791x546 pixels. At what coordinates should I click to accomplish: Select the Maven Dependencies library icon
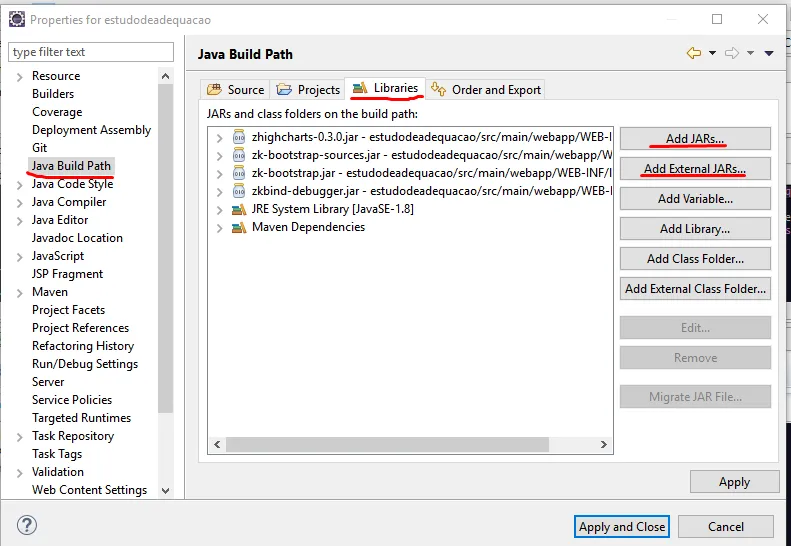click(239, 228)
